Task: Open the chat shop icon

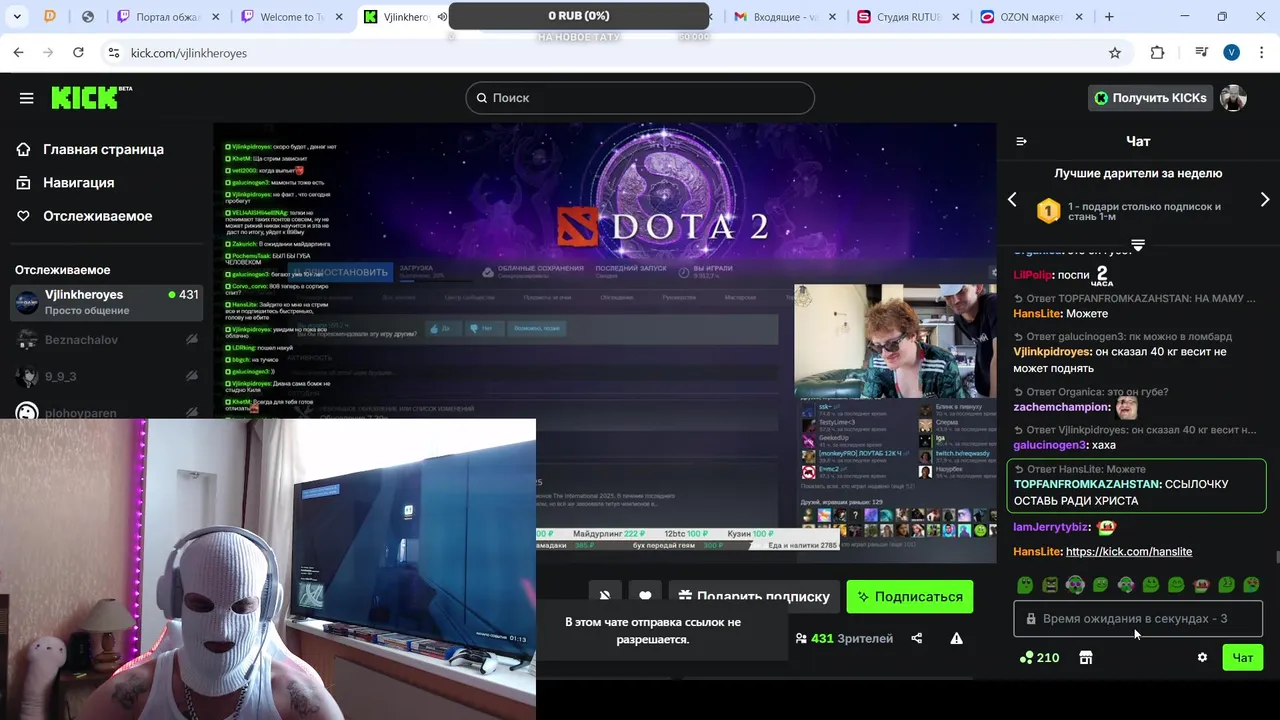Action: click(x=1086, y=658)
